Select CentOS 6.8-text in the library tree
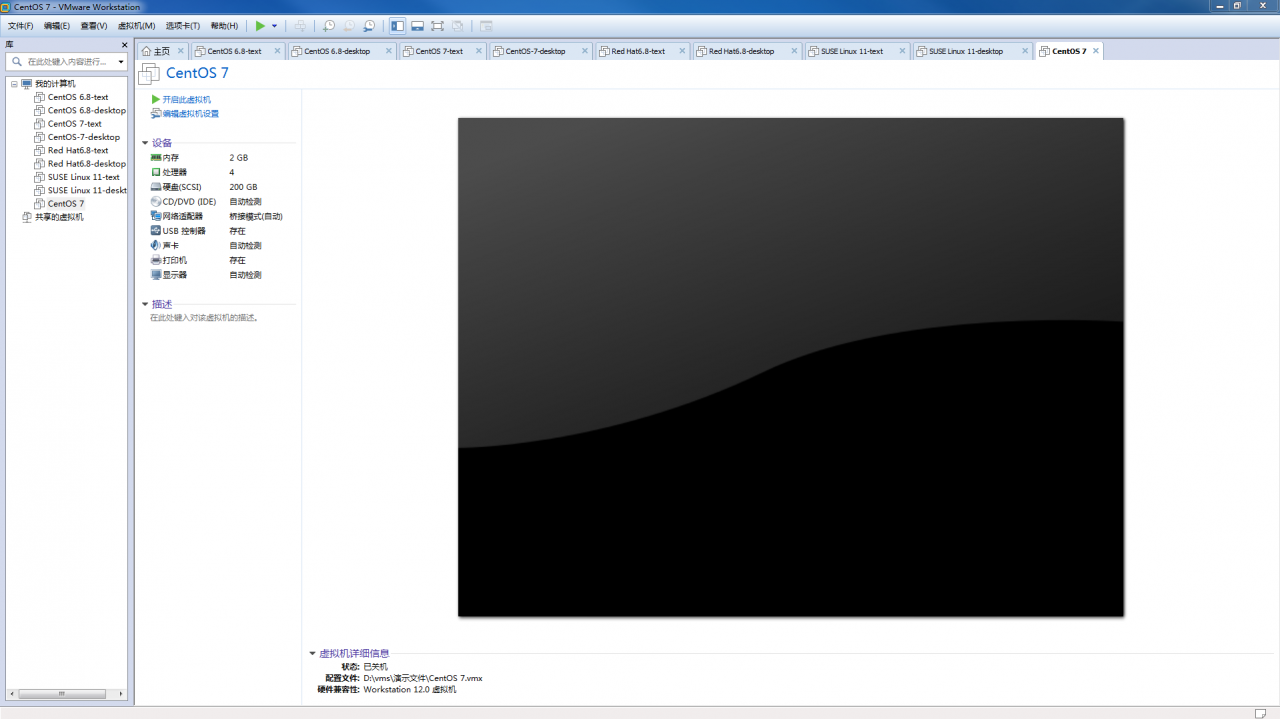 click(x=78, y=97)
